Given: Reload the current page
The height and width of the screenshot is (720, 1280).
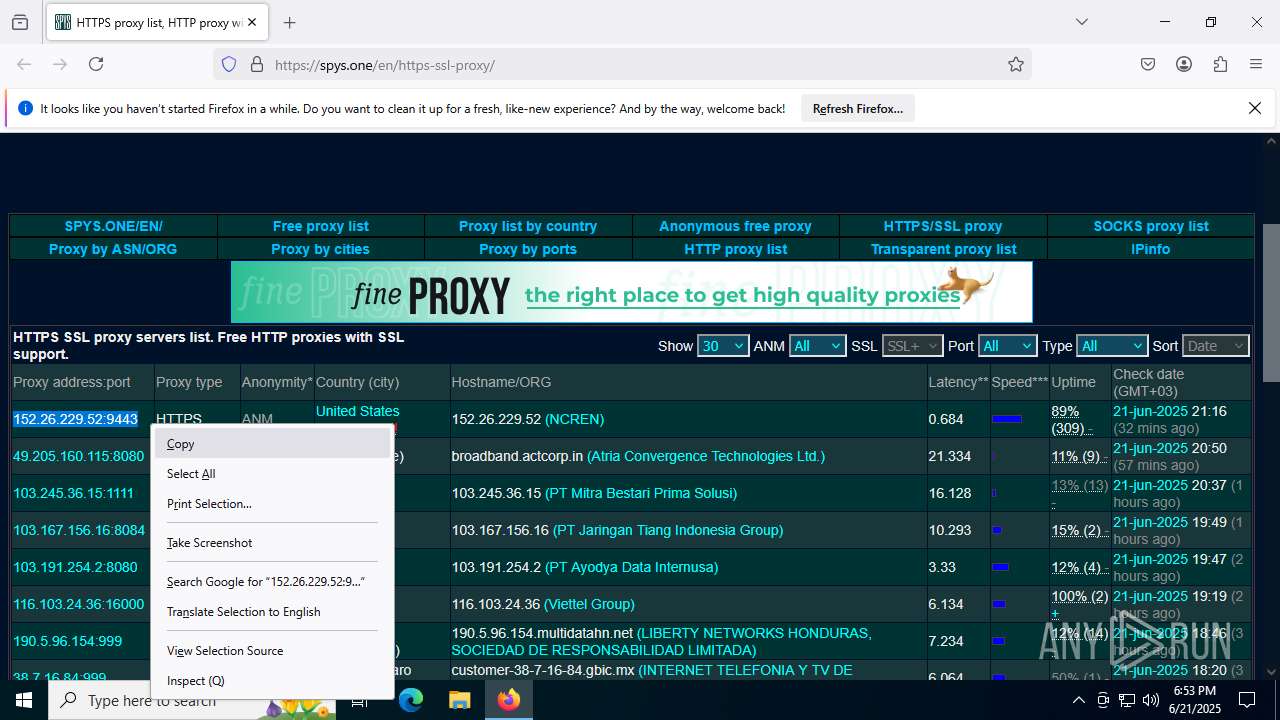Looking at the screenshot, I should coord(96,64).
